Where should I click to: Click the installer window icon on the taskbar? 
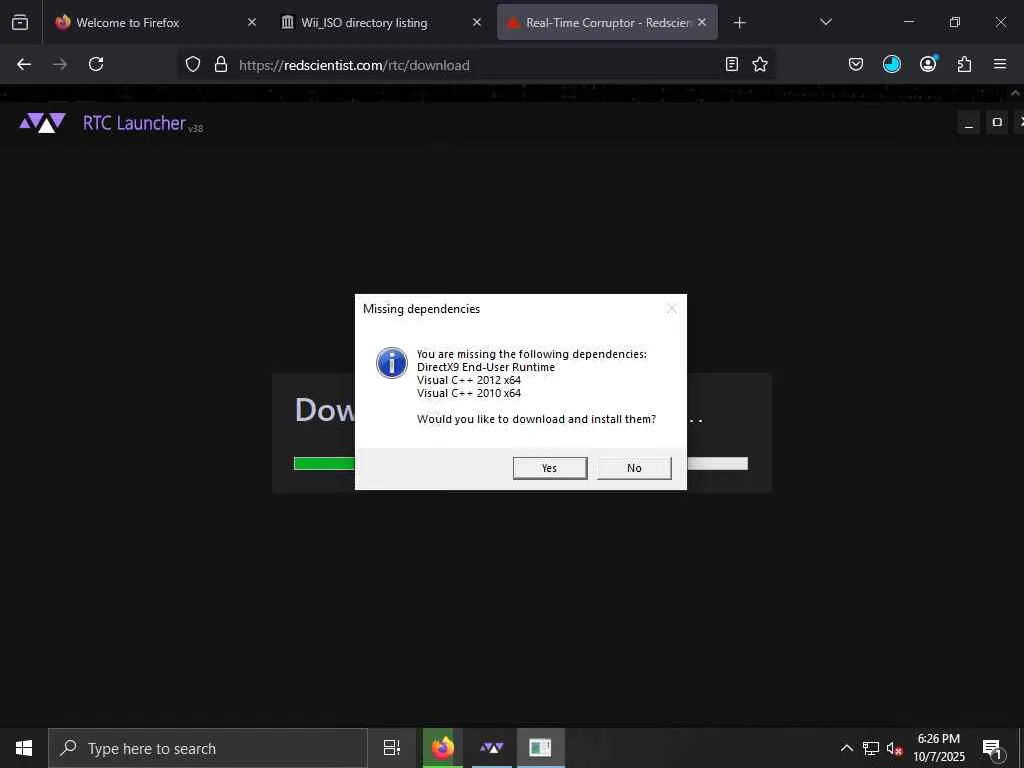(540, 748)
